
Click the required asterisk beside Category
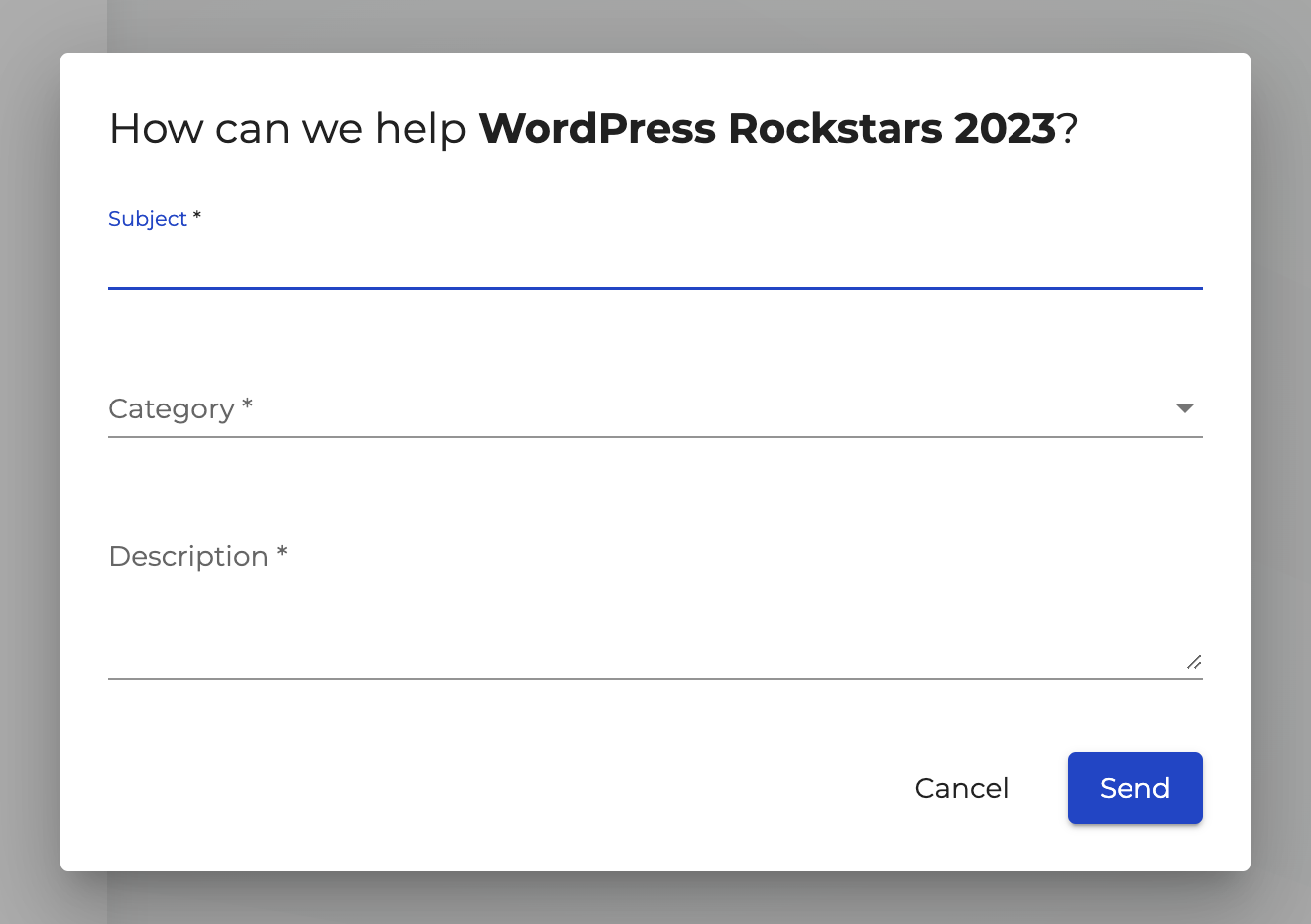[x=248, y=404]
